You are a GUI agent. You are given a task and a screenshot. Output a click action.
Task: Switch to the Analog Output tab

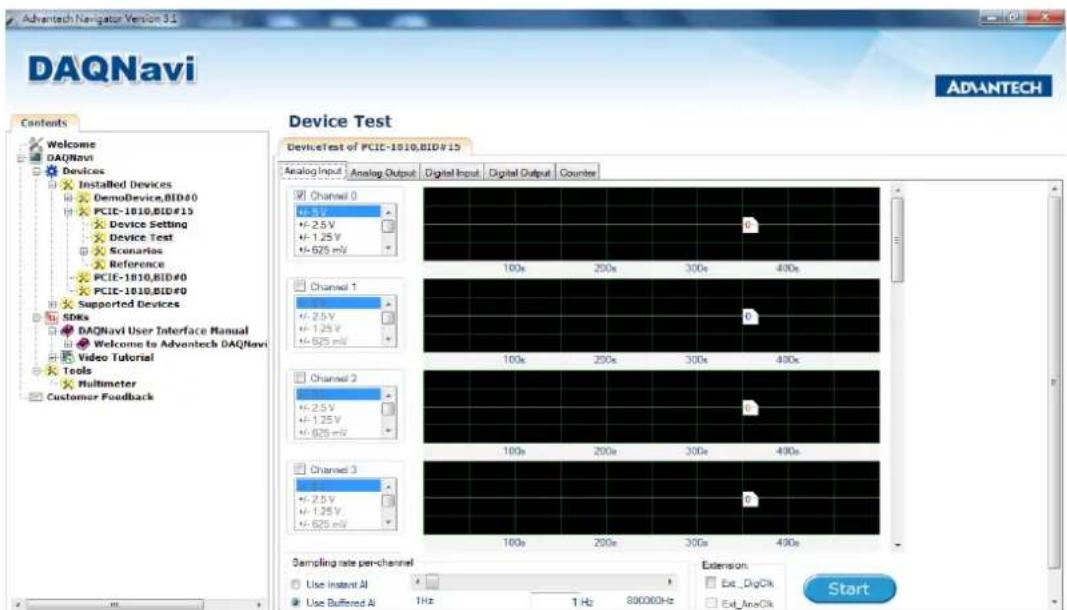[x=383, y=173]
